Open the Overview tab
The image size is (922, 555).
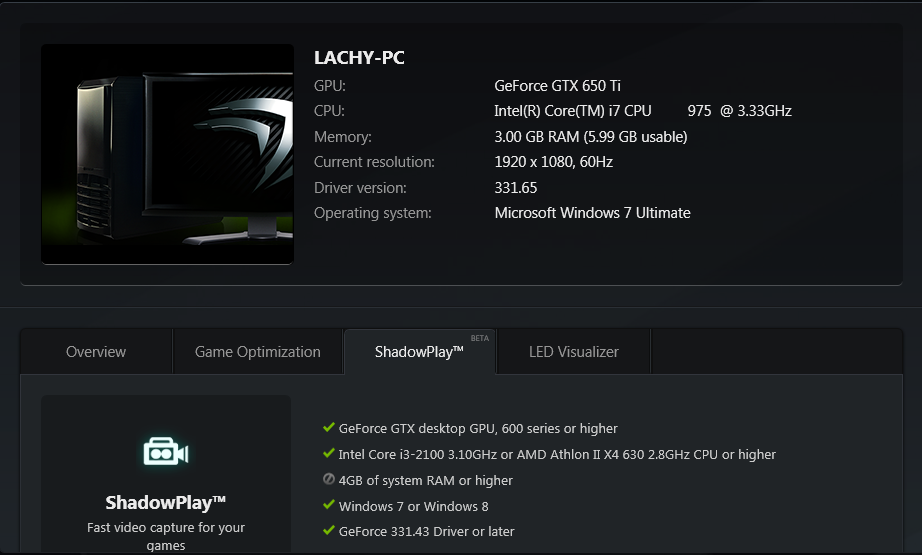[x=96, y=352]
